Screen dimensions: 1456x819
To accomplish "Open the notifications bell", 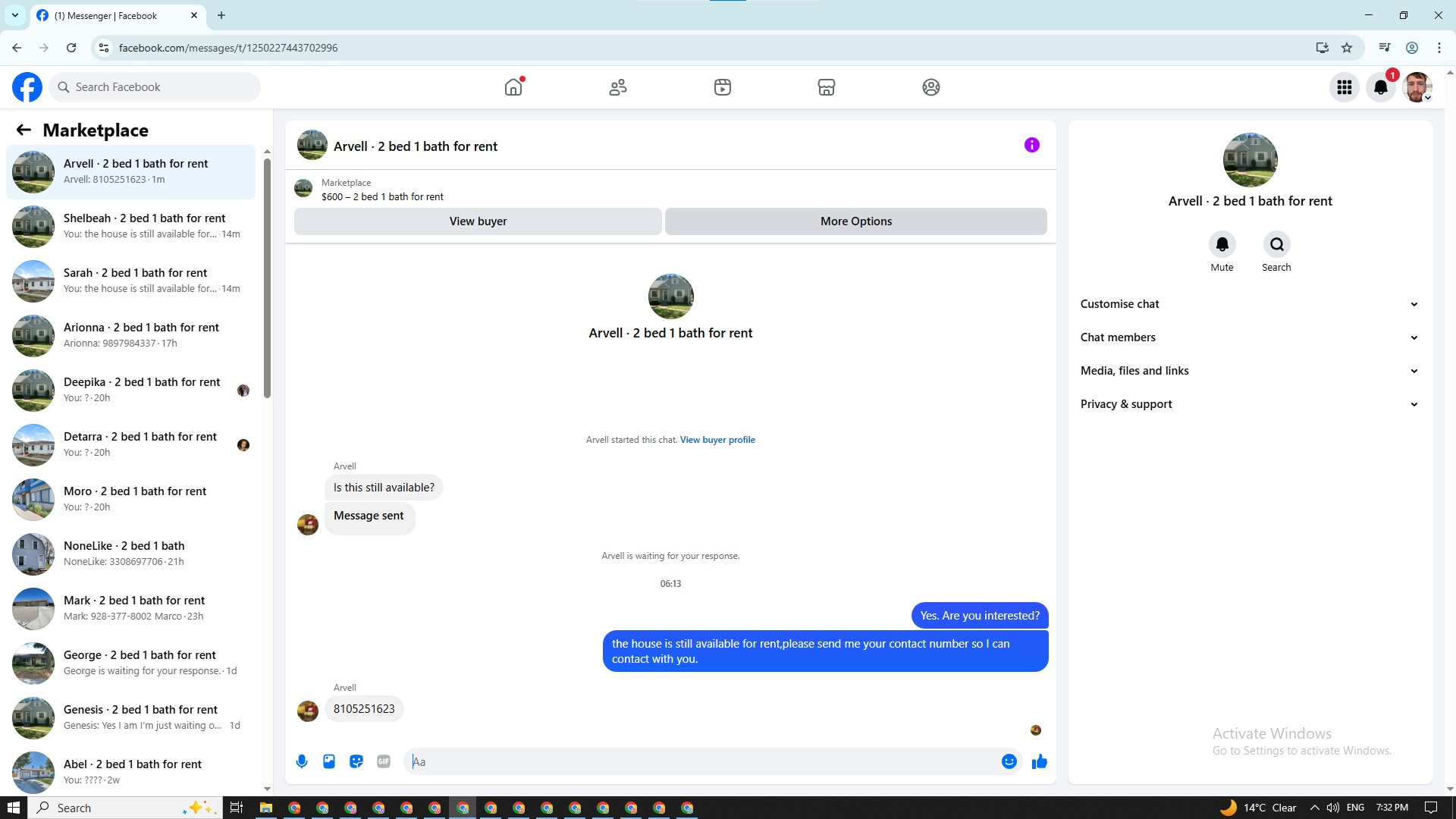I will 1380,87.
